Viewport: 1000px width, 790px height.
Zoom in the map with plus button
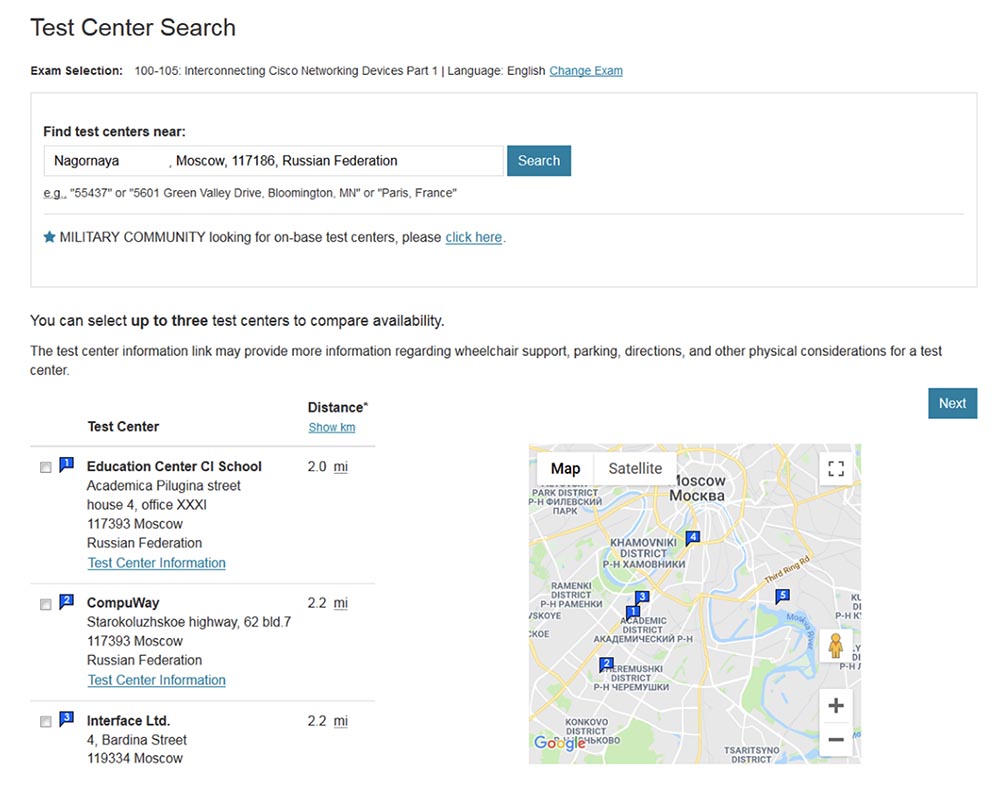click(x=835, y=706)
